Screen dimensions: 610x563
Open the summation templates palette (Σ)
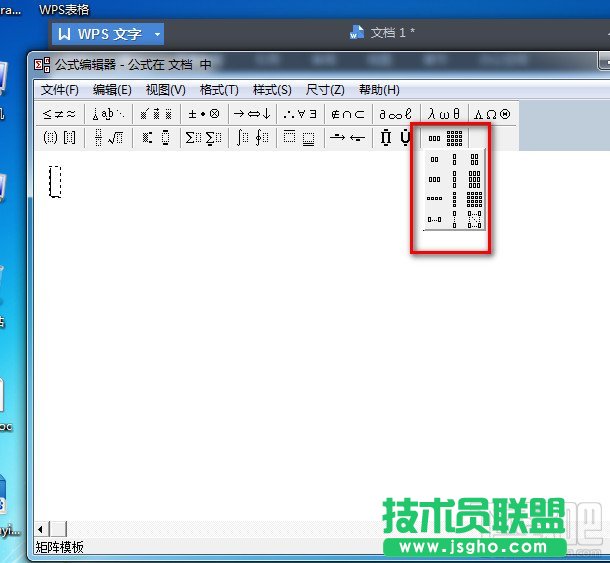click(x=204, y=137)
